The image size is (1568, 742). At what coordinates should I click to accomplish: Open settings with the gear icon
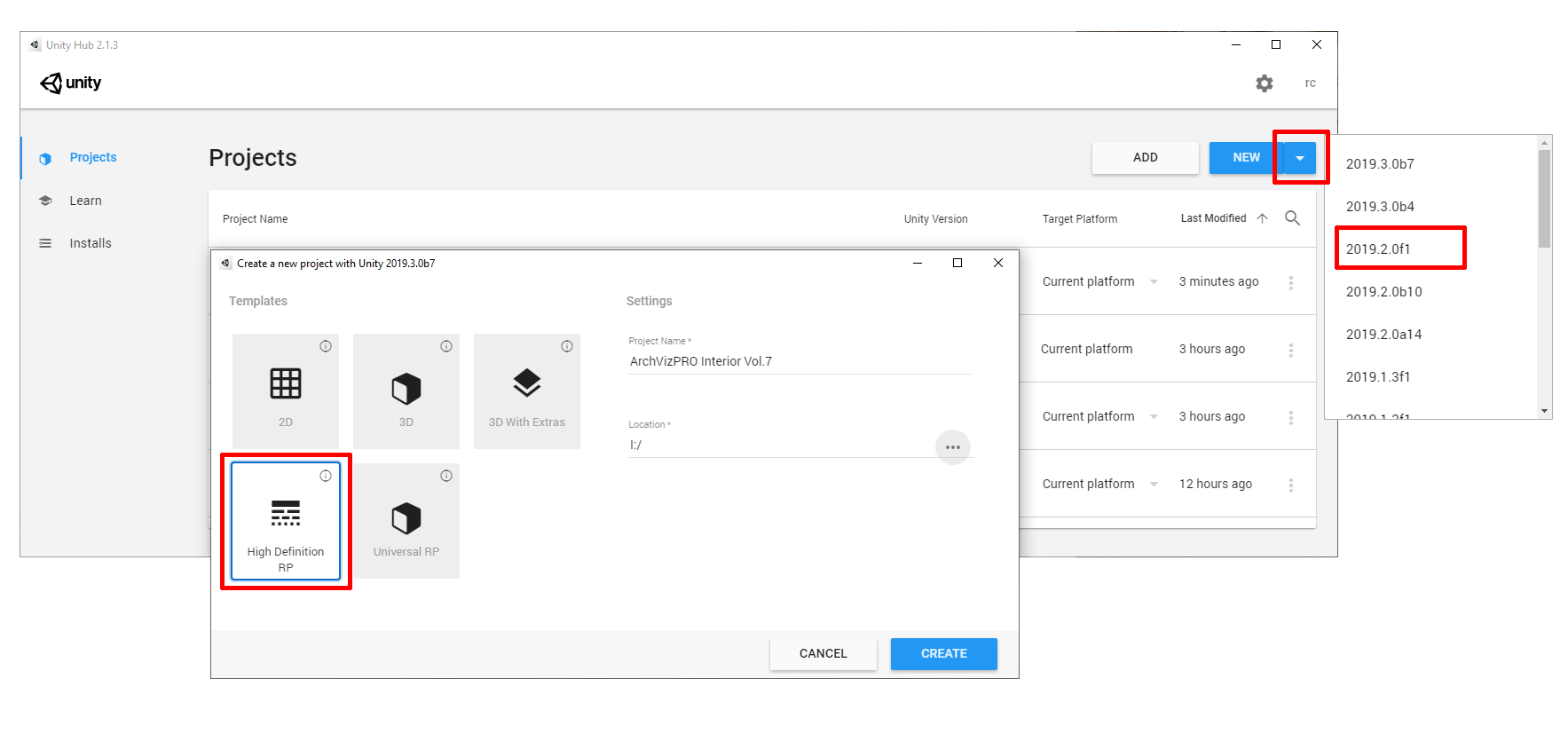point(1264,83)
